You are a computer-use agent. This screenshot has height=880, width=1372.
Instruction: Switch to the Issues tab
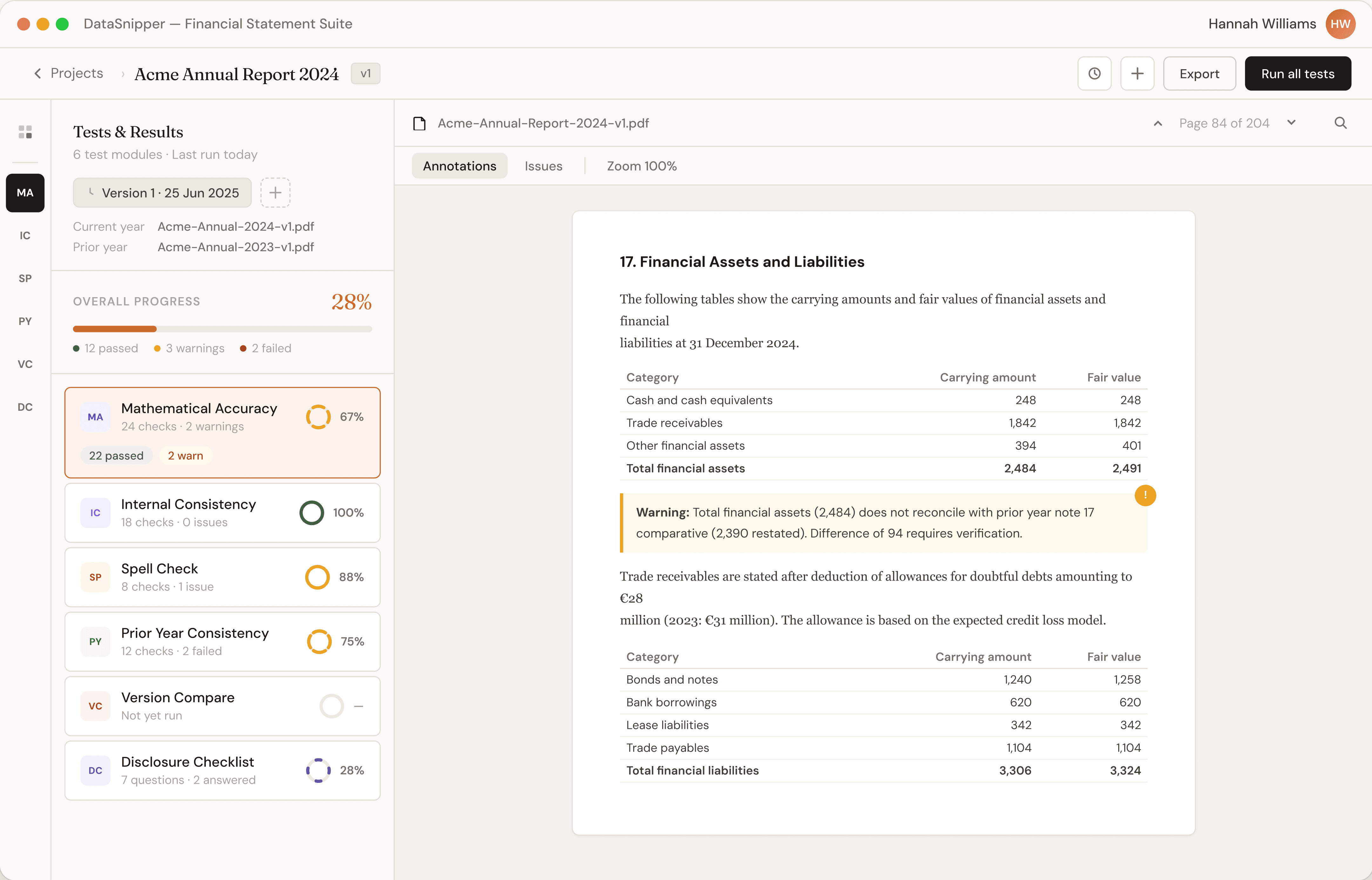coord(543,166)
